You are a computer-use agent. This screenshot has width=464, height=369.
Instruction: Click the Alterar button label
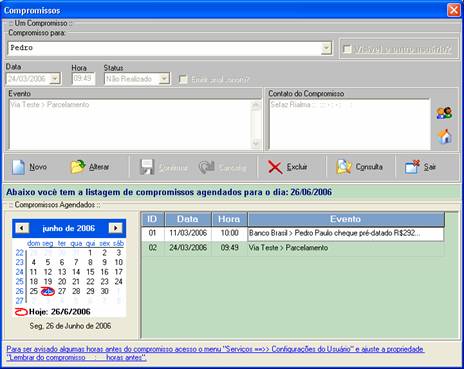99,167
